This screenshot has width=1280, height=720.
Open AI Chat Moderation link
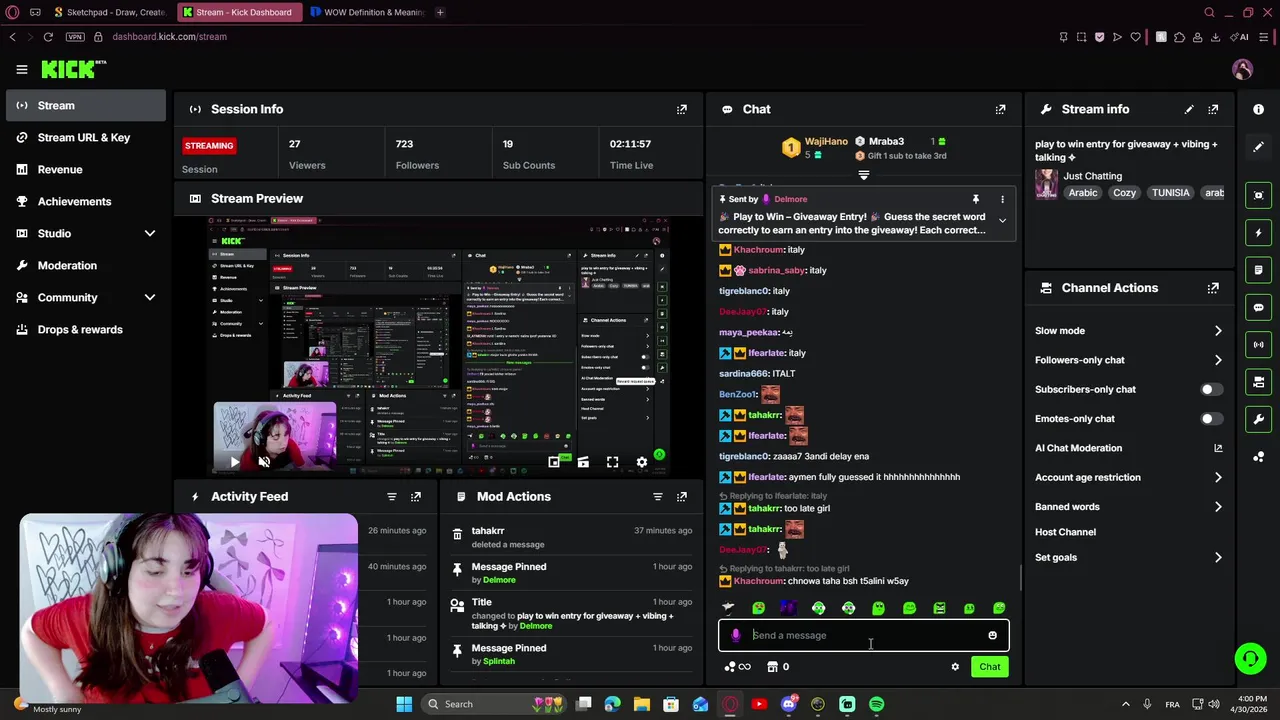(x=1128, y=448)
